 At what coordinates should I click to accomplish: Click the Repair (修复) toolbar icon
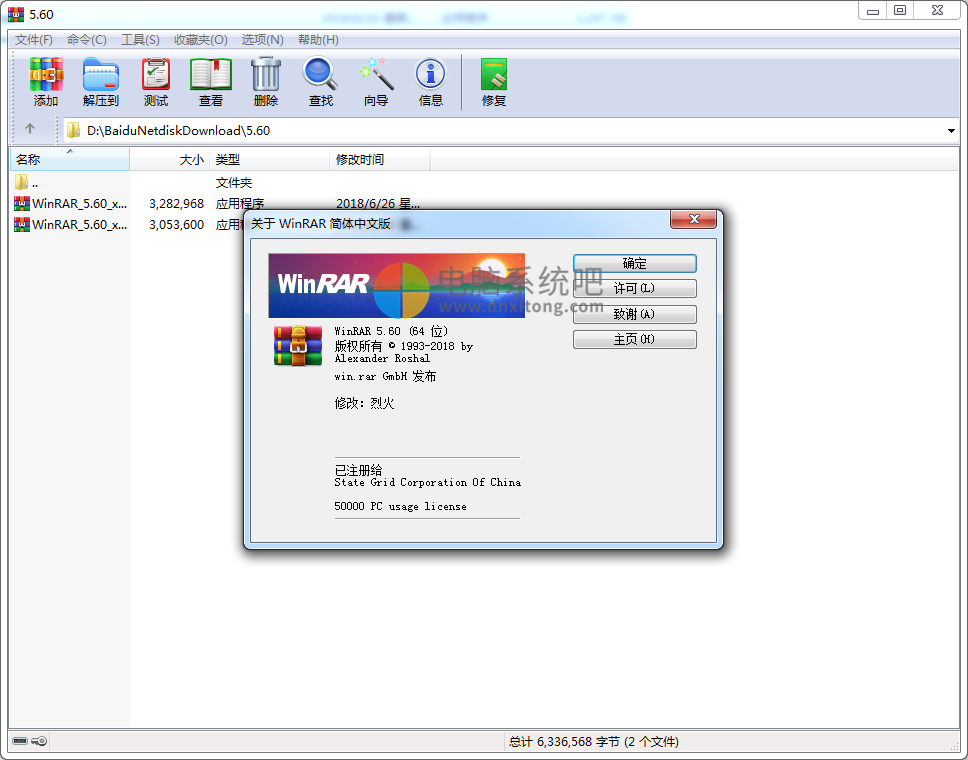[x=494, y=75]
